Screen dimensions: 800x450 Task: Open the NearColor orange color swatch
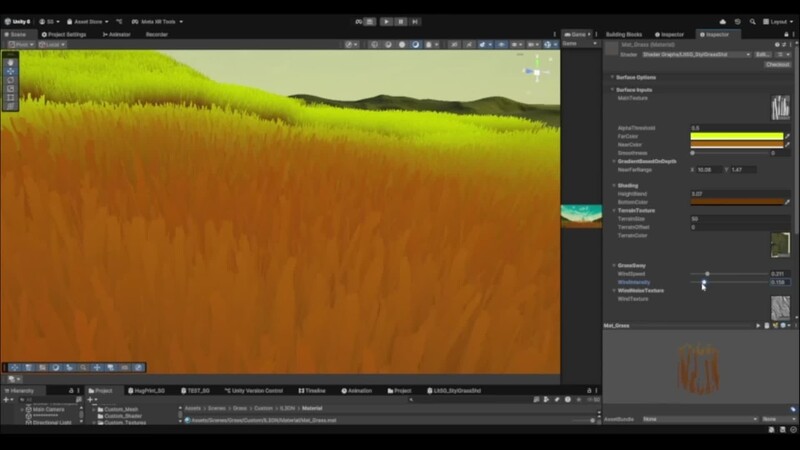click(x=737, y=145)
